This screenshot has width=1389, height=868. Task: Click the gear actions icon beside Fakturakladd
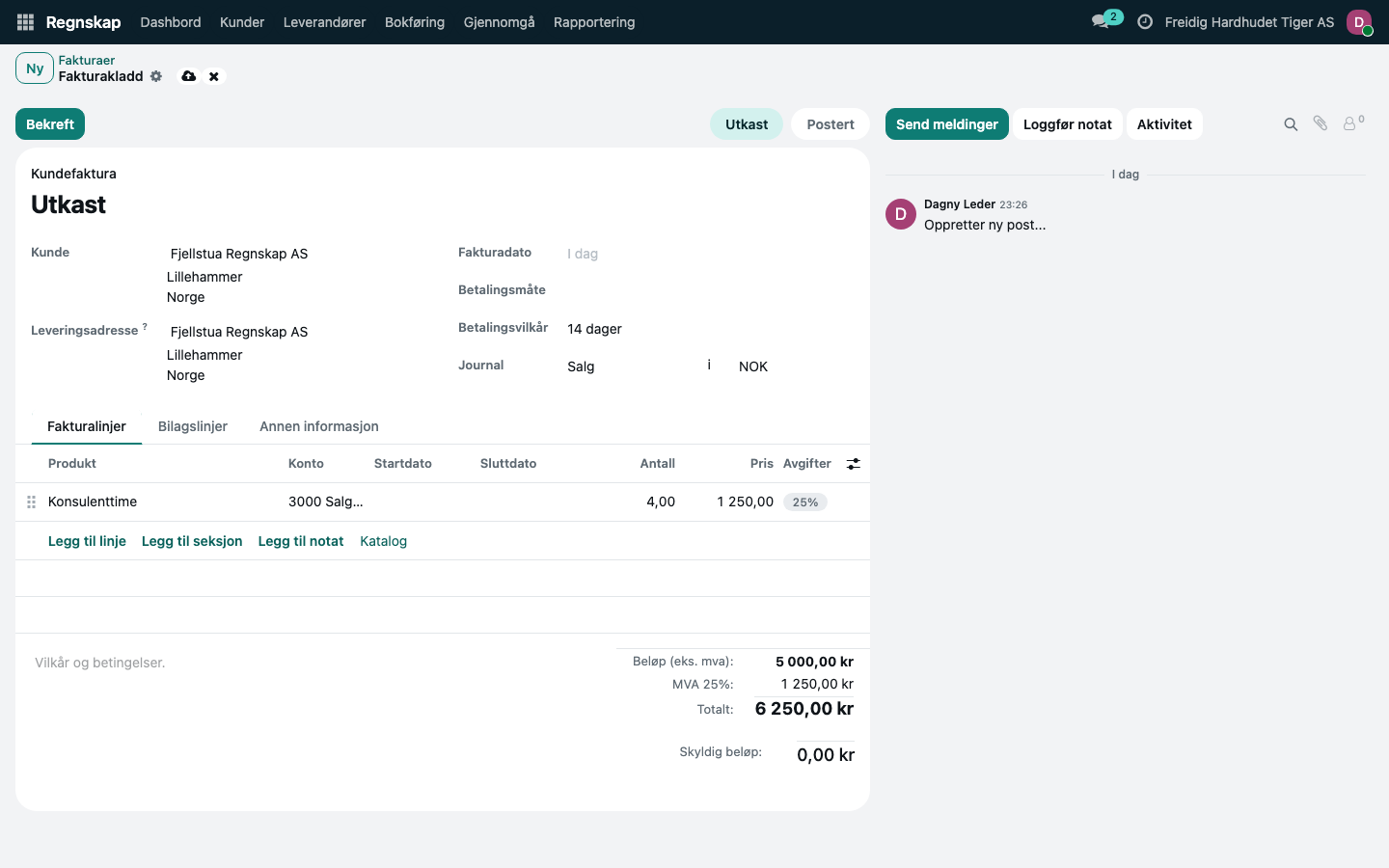tap(156, 76)
